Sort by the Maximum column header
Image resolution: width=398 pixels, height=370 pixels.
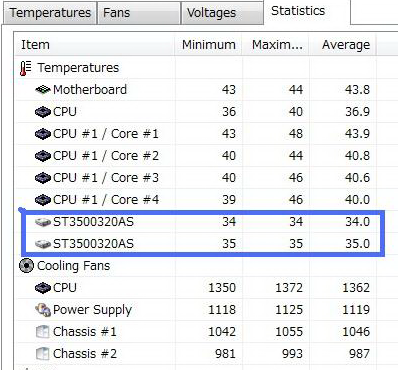(277, 44)
